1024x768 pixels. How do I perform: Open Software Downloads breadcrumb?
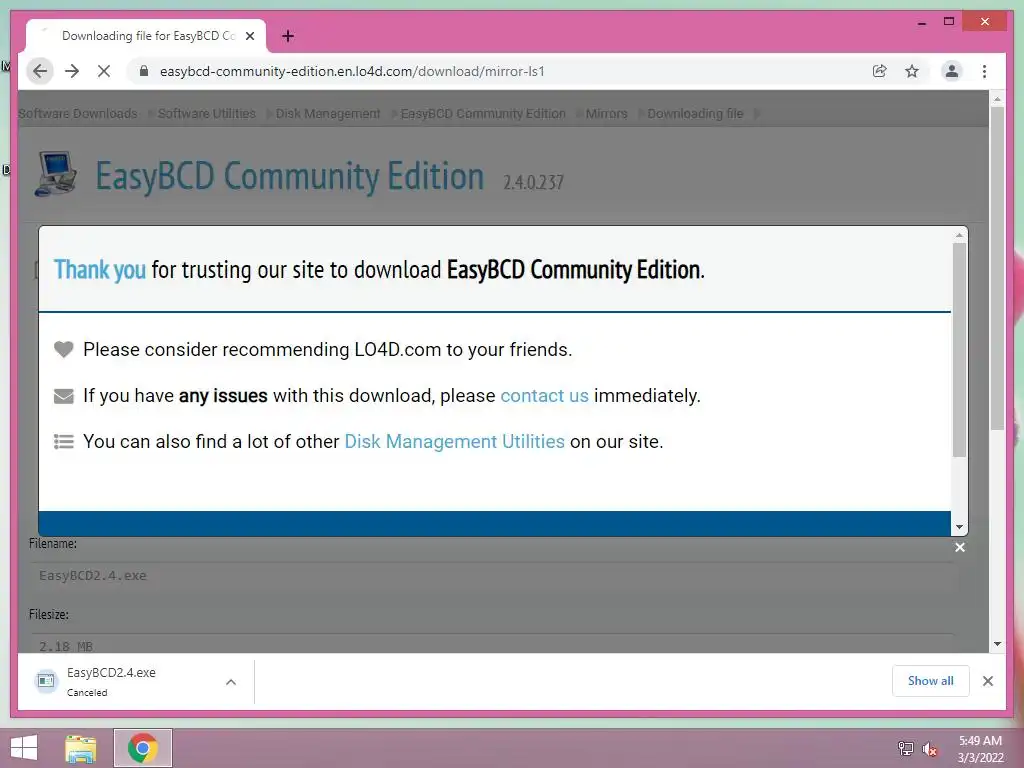coord(78,114)
